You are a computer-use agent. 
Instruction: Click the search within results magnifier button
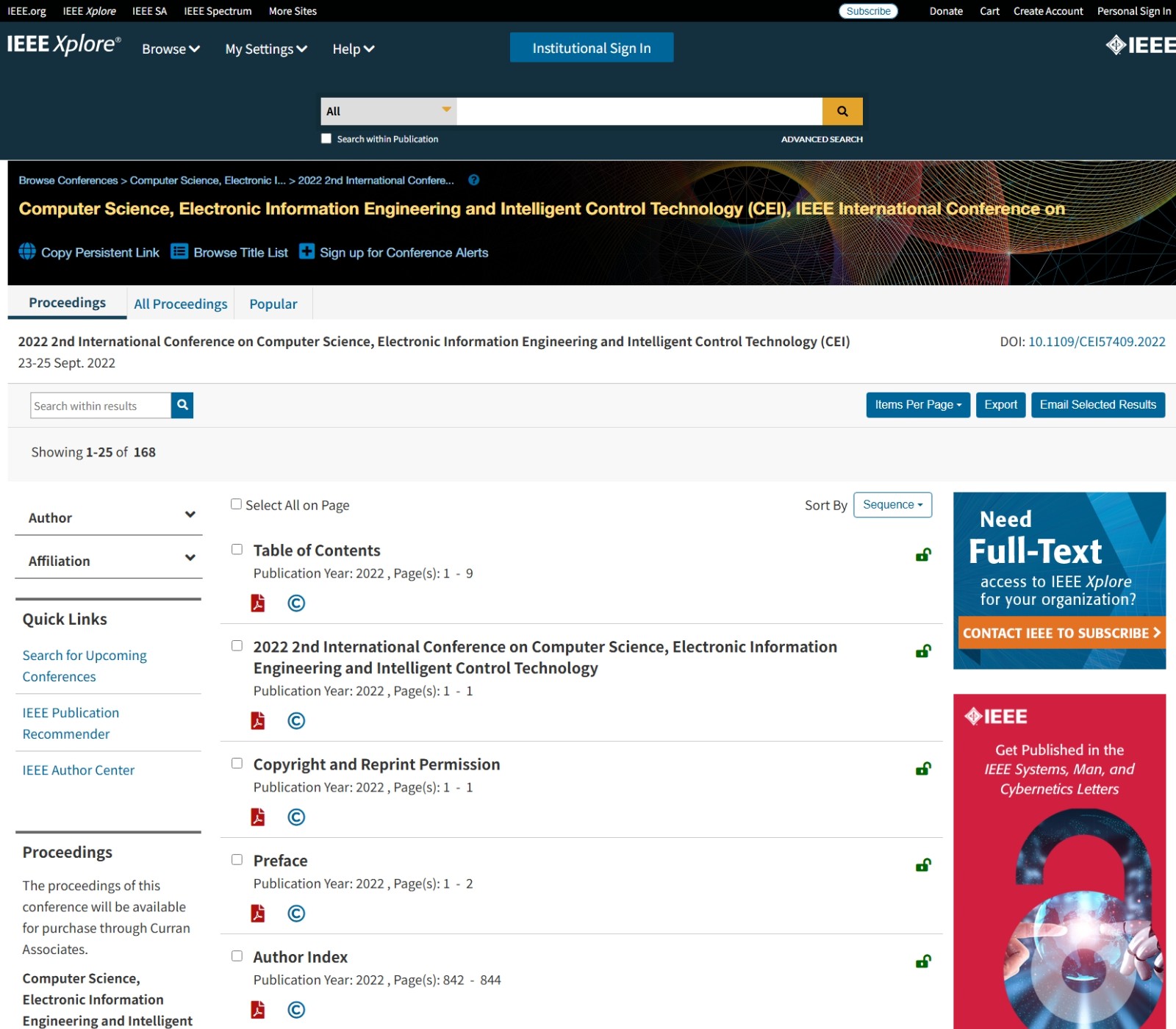tap(182, 405)
